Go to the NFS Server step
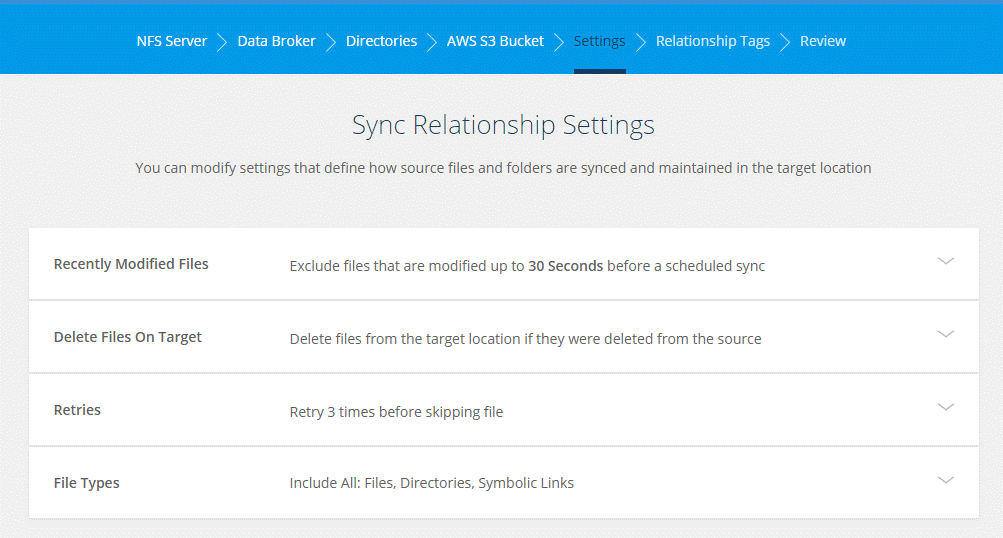This screenshot has height=538, width=1003. pyautogui.click(x=172, y=41)
